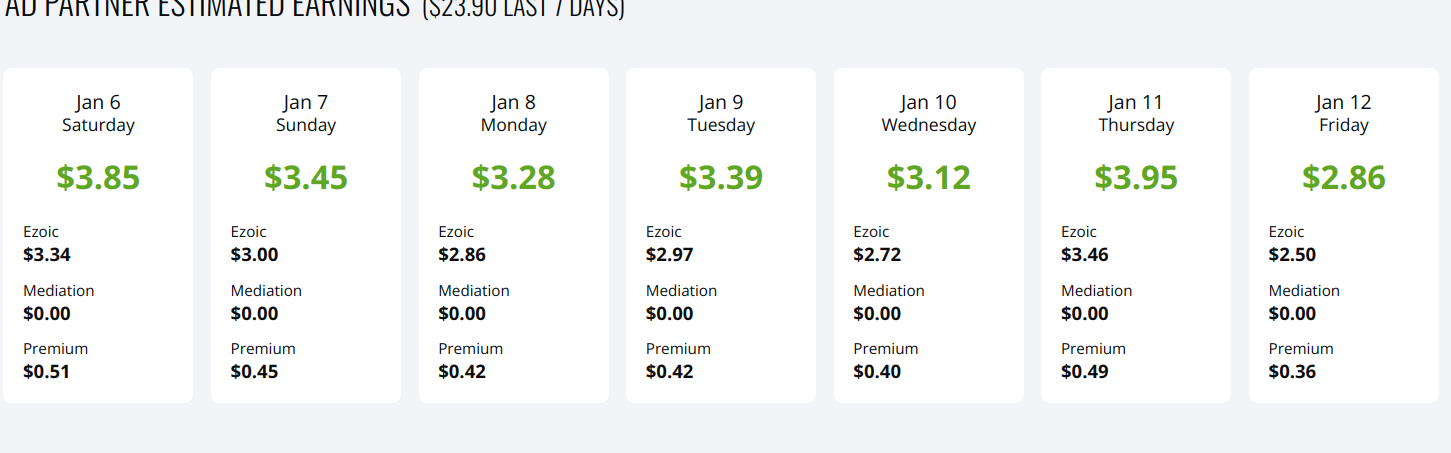1451x453 pixels.
Task: Click Ezoic $2.50 on the Friday card
Action: 1293,255
